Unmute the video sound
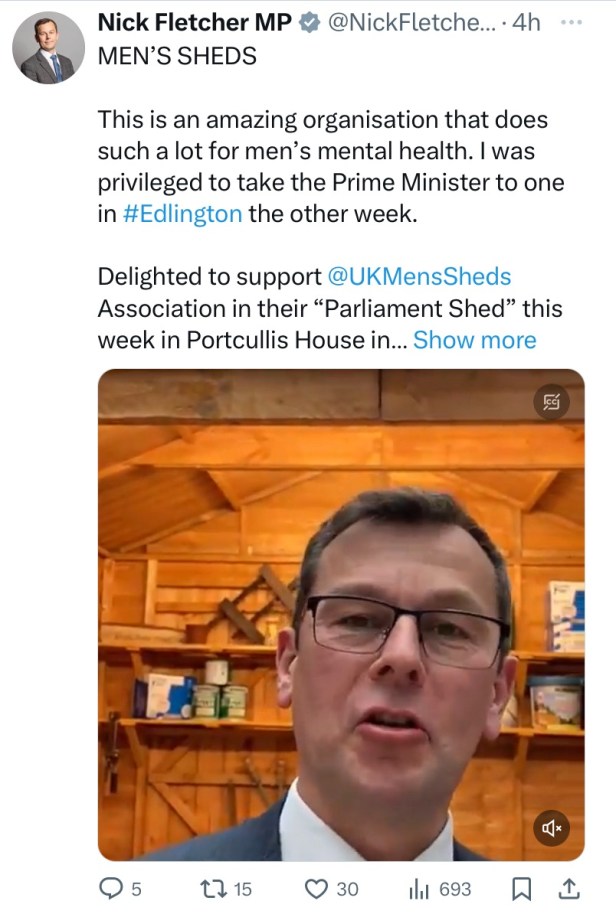 (552, 829)
